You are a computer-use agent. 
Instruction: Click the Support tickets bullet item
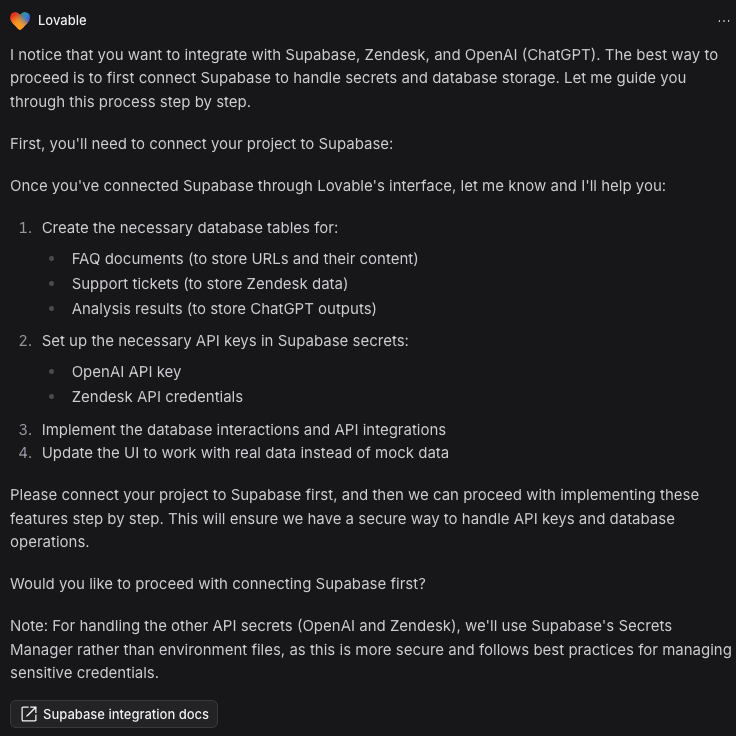209,284
